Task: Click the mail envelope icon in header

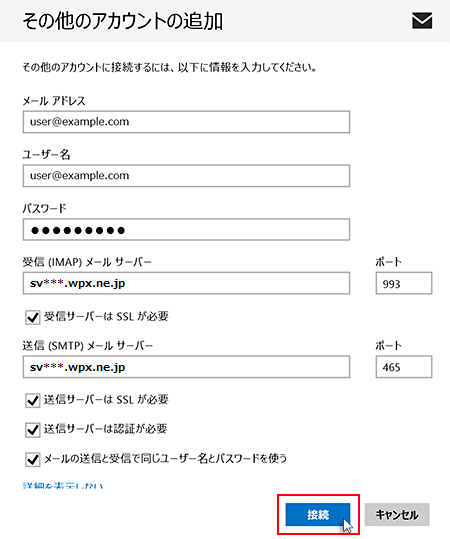Action: [x=422, y=21]
